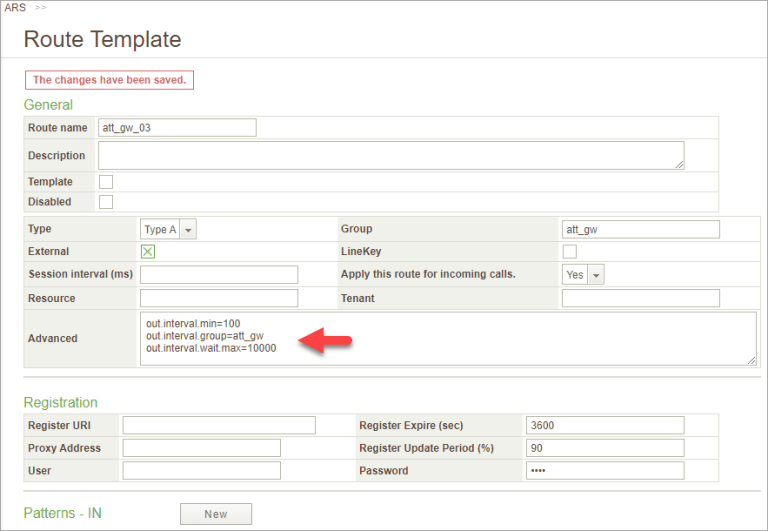Image resolution: width=768 pixels, height=531 pixels.
Task: Open the Type A dropdown
Action: coord(168,229)
